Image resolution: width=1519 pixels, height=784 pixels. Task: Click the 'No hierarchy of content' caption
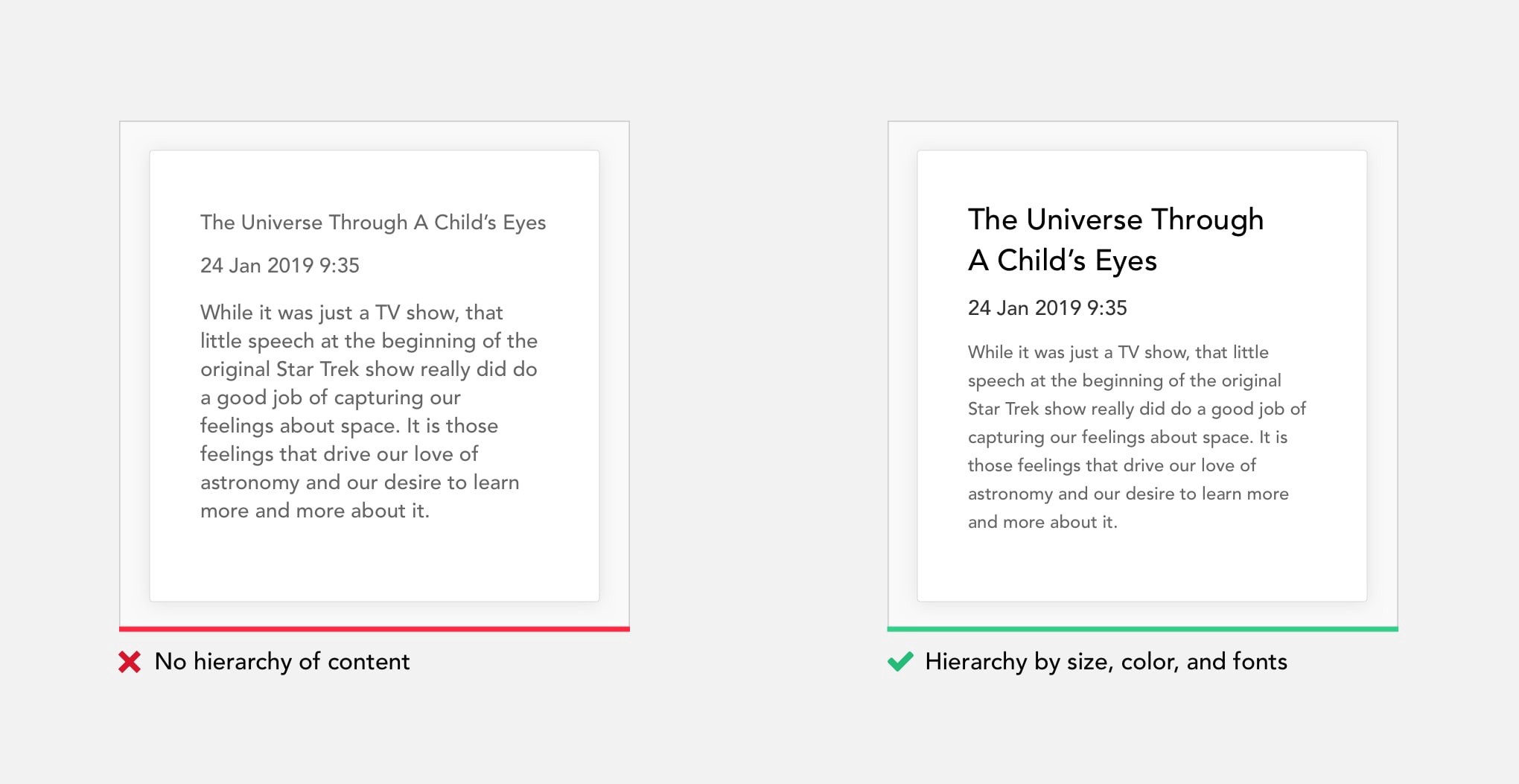(282, 662)
